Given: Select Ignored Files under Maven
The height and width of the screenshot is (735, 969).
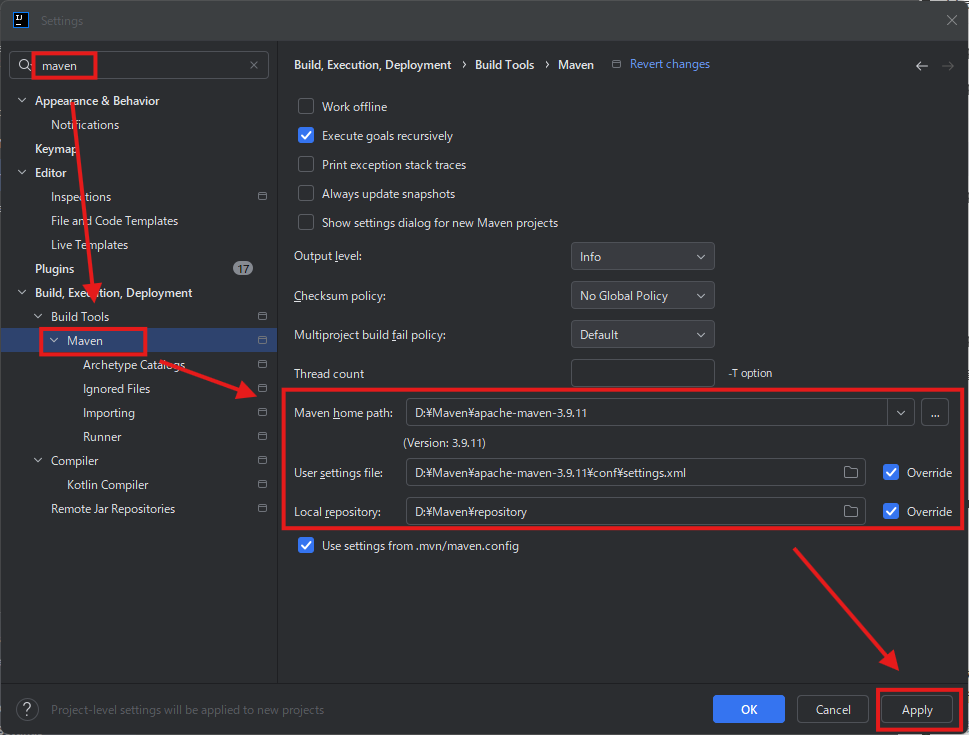Looking at the screenshot, I should pos(116,389).
